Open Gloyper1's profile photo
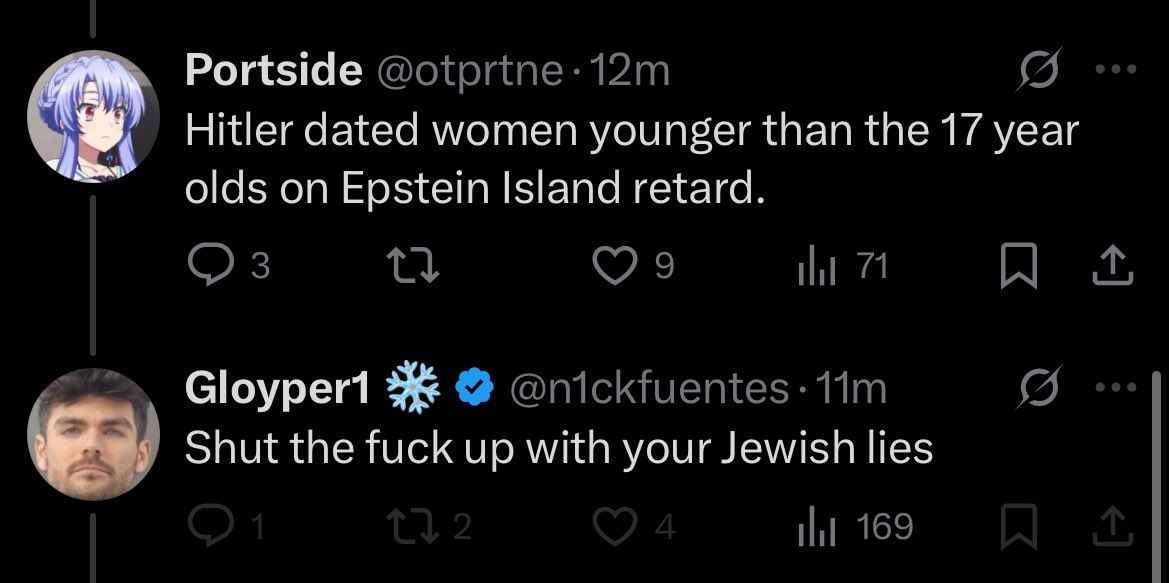This screenshot has height=583, width=1169. click(x=93, y=434)
